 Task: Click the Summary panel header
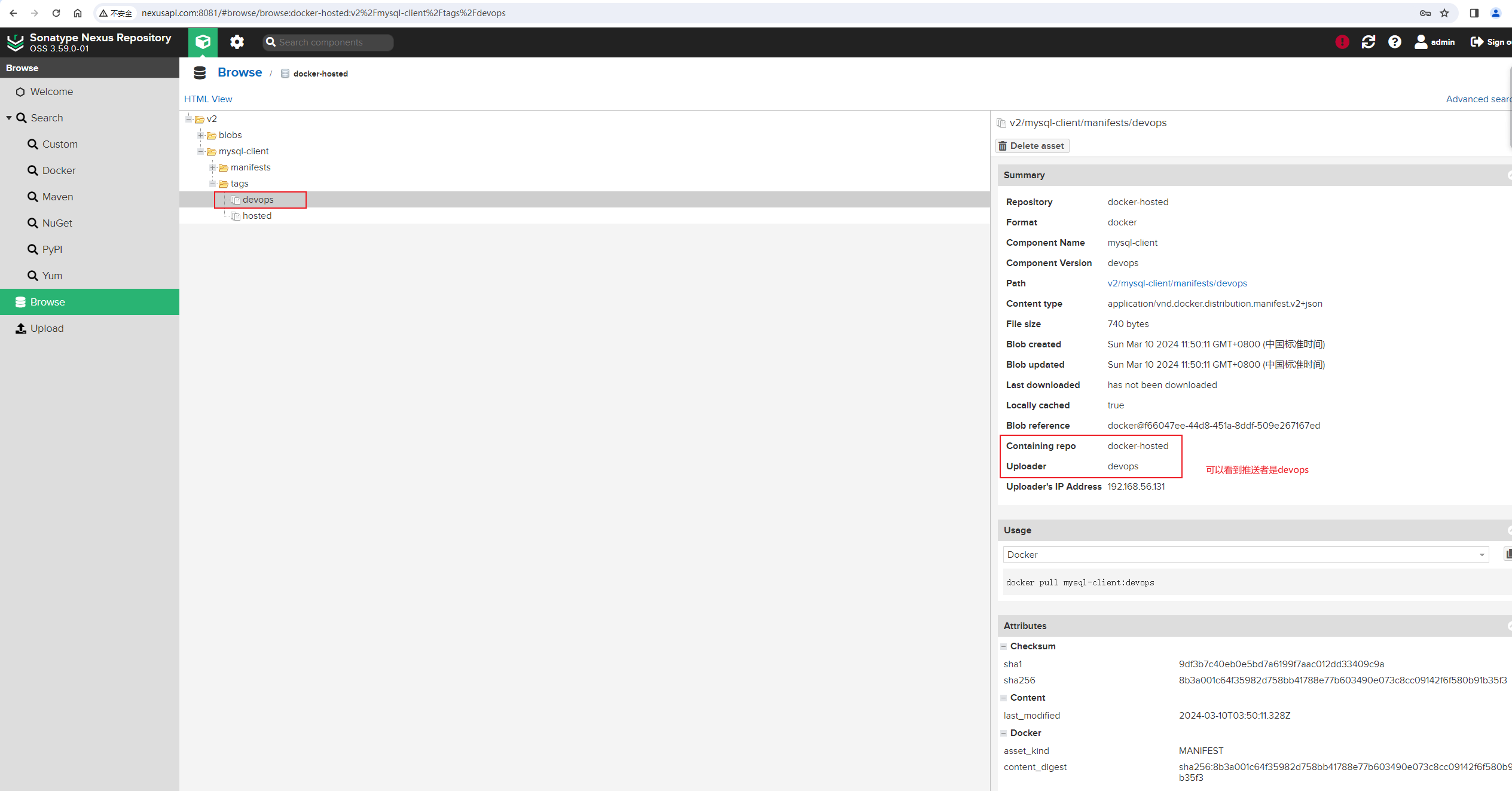coord(1254,175)
